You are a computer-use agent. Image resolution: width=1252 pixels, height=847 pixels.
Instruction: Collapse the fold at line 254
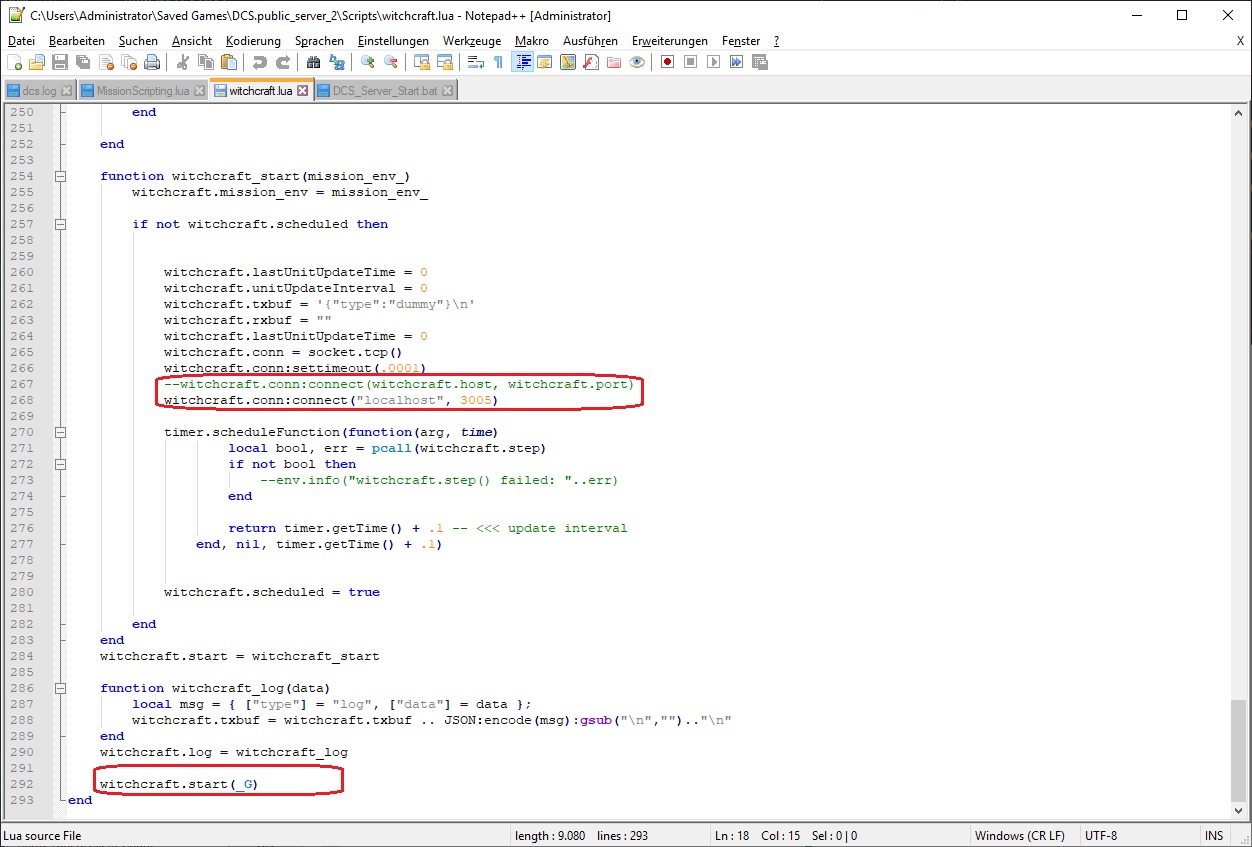pos(61,176)
